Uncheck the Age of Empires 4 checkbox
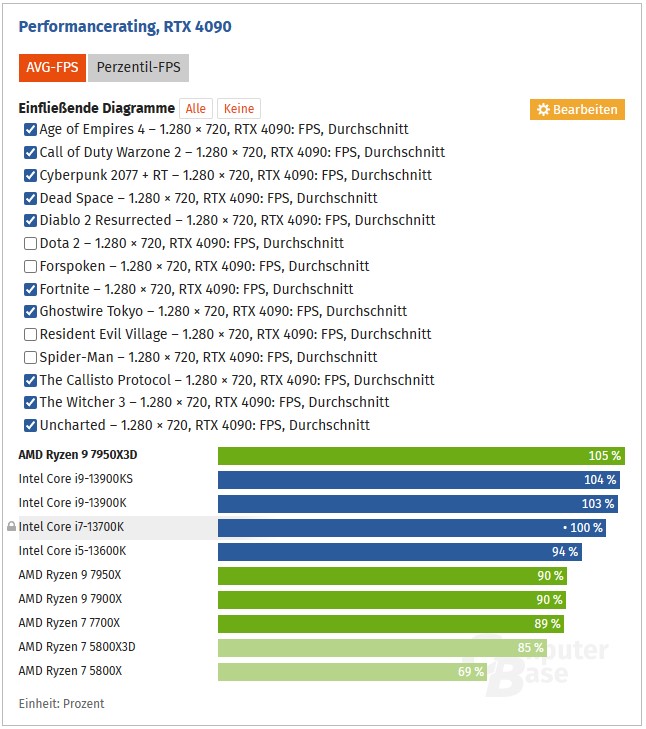 point(30,129)
